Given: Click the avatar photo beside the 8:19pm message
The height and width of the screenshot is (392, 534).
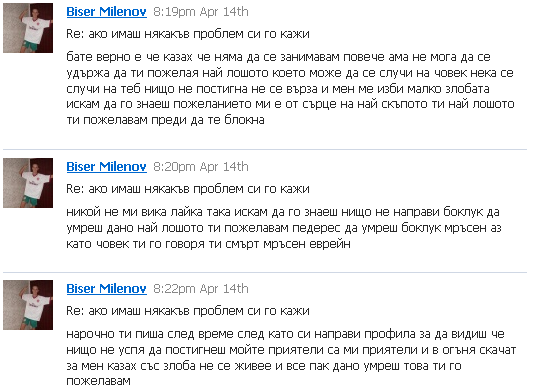Looking at the screenshot, I should pyautogui.click(x=28, y=28).
